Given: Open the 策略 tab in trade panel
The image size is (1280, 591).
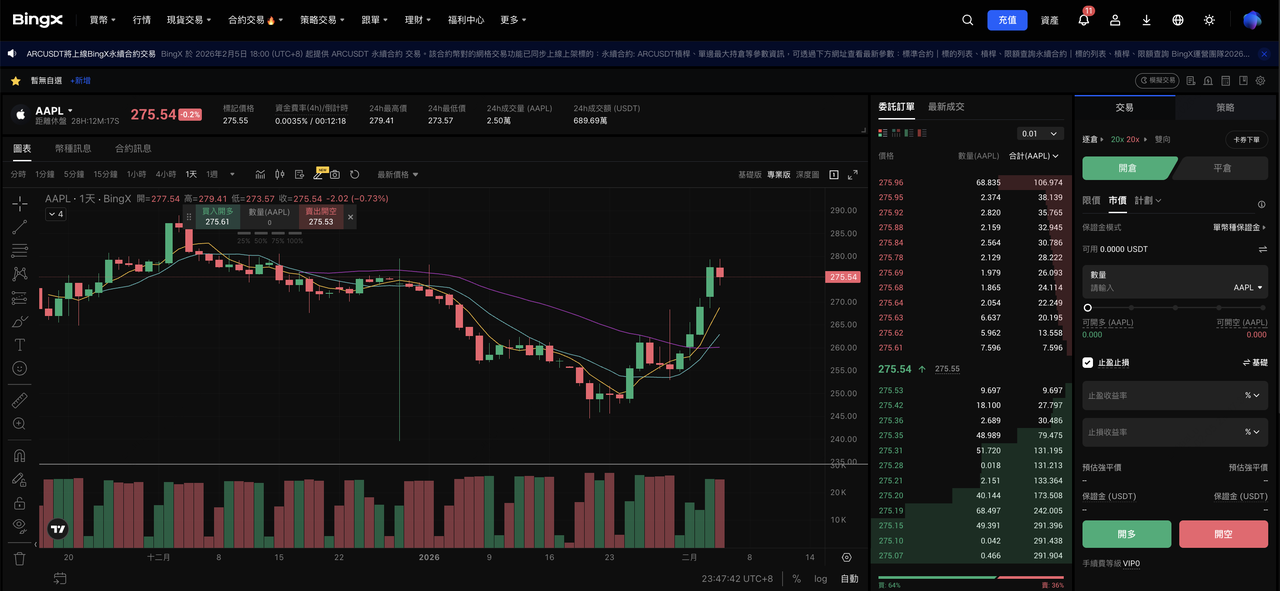Looking at the screenshot, I should point(1225,107).
